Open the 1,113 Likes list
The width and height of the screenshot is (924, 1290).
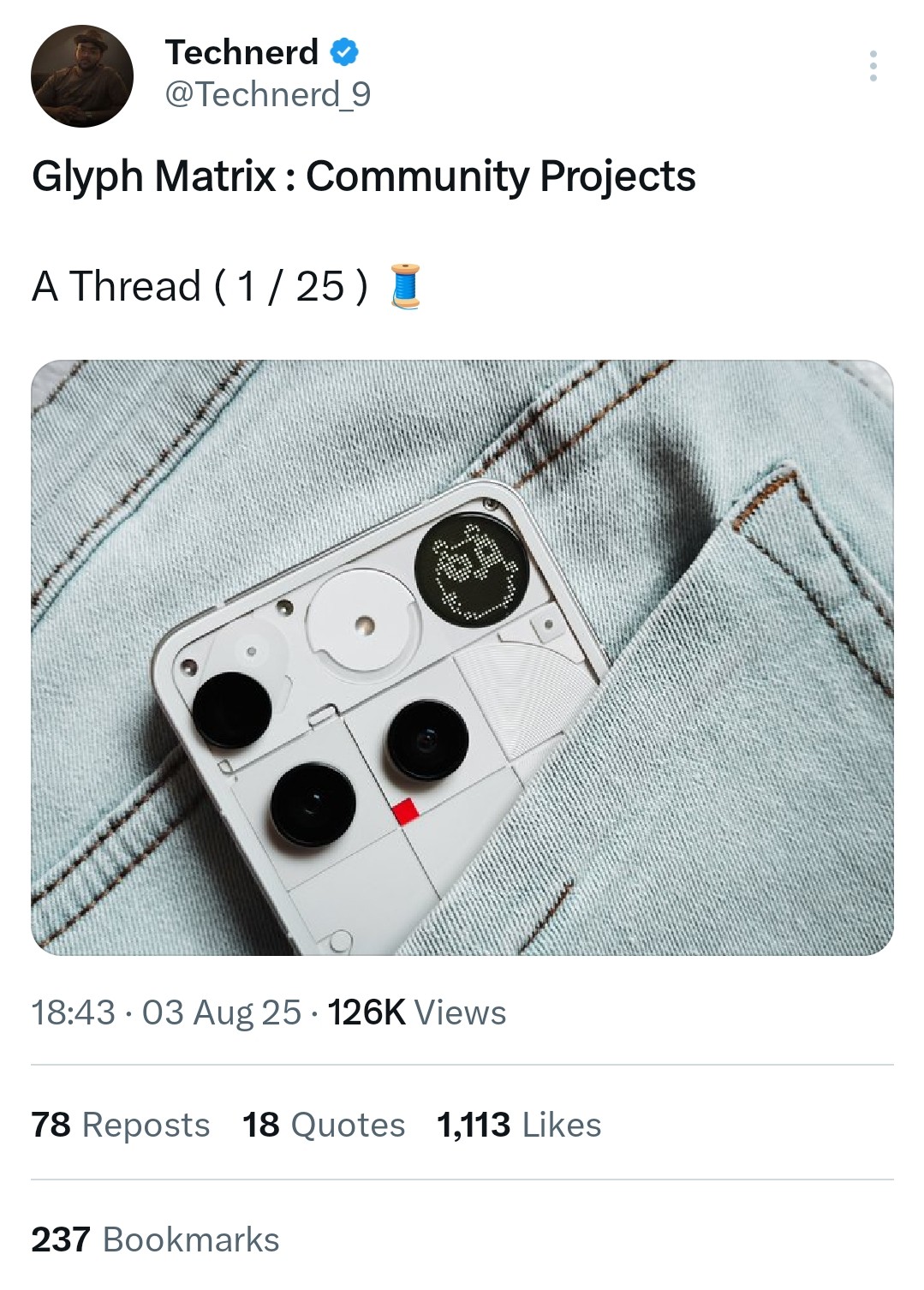519,1125
